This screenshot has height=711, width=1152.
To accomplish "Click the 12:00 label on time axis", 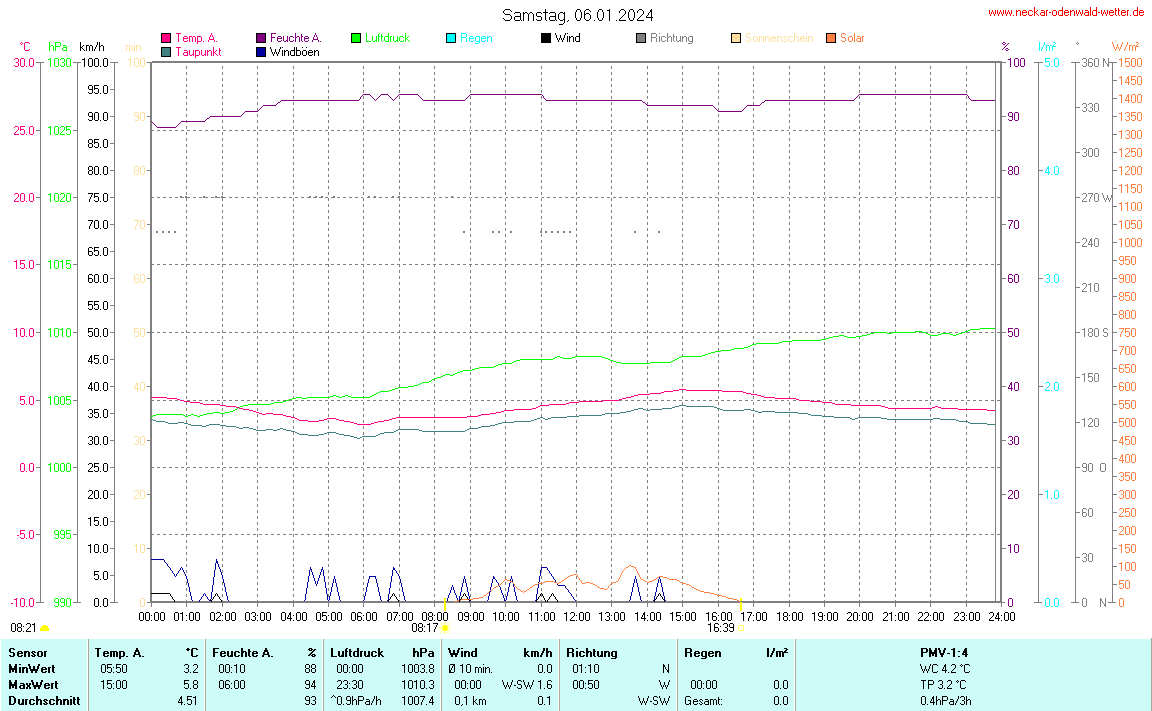I will pyautogui.click(x=577, y=617).
